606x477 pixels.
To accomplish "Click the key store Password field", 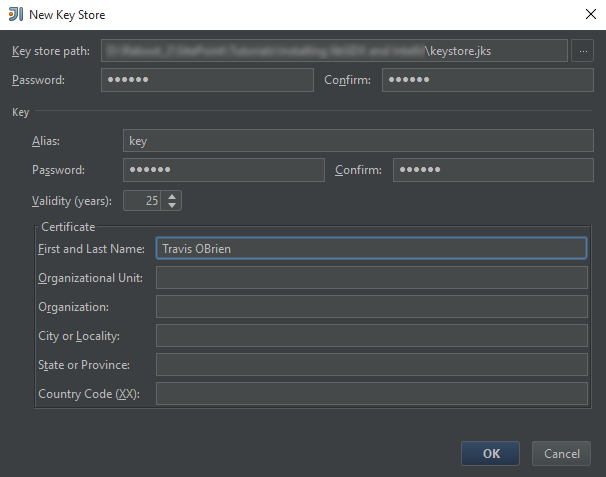I will point(207,80).
